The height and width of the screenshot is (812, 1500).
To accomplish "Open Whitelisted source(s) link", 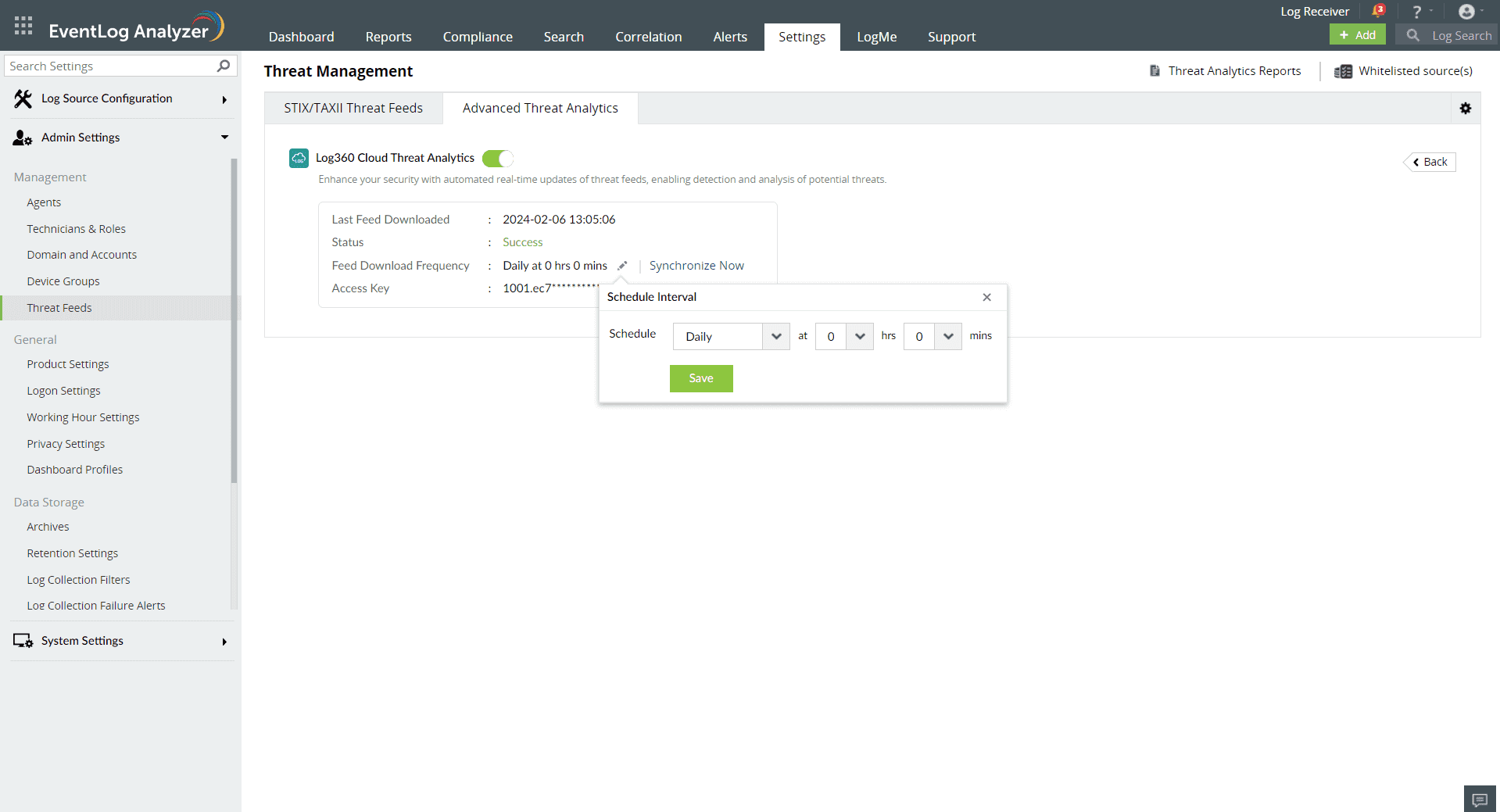I will (1416, 71).
